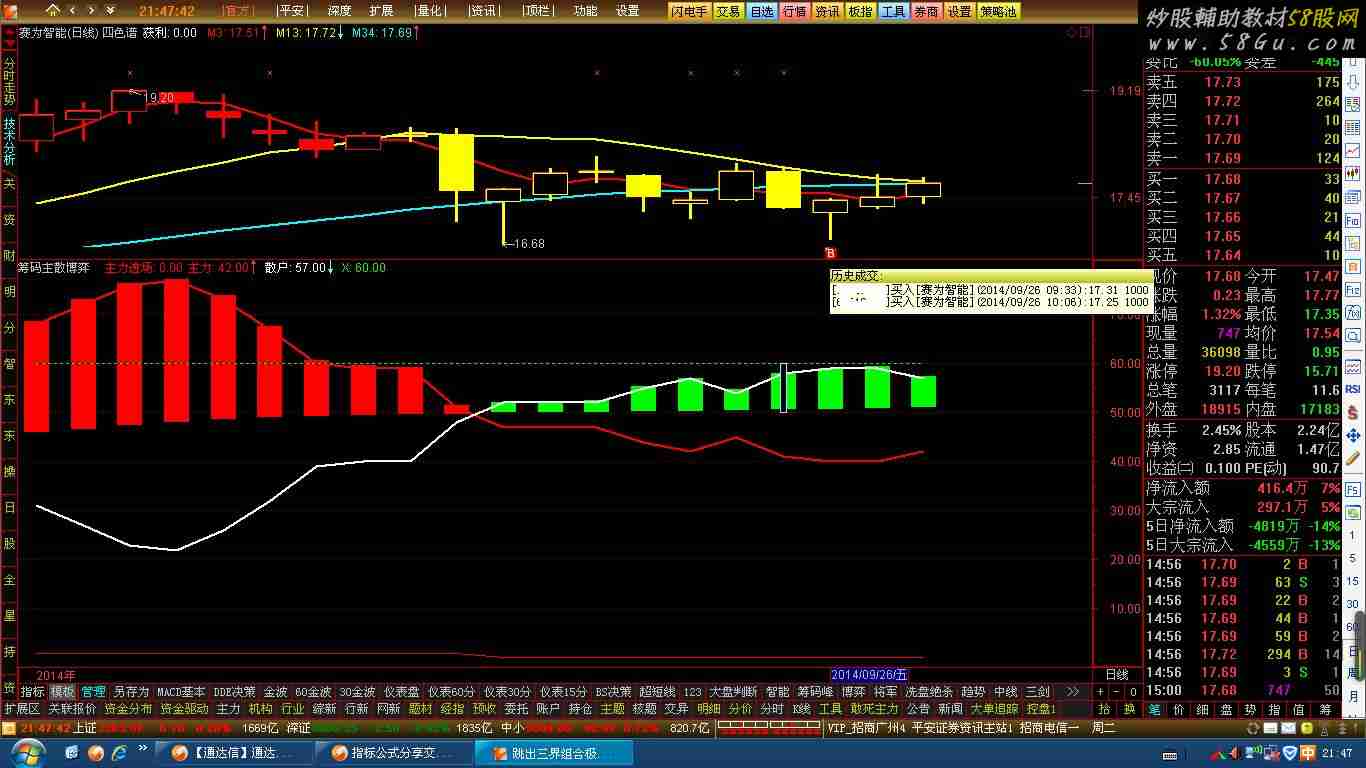Select the 资金分布 tab in bottom row
This screenshot has height=768, width=1366.
point(128,709)
